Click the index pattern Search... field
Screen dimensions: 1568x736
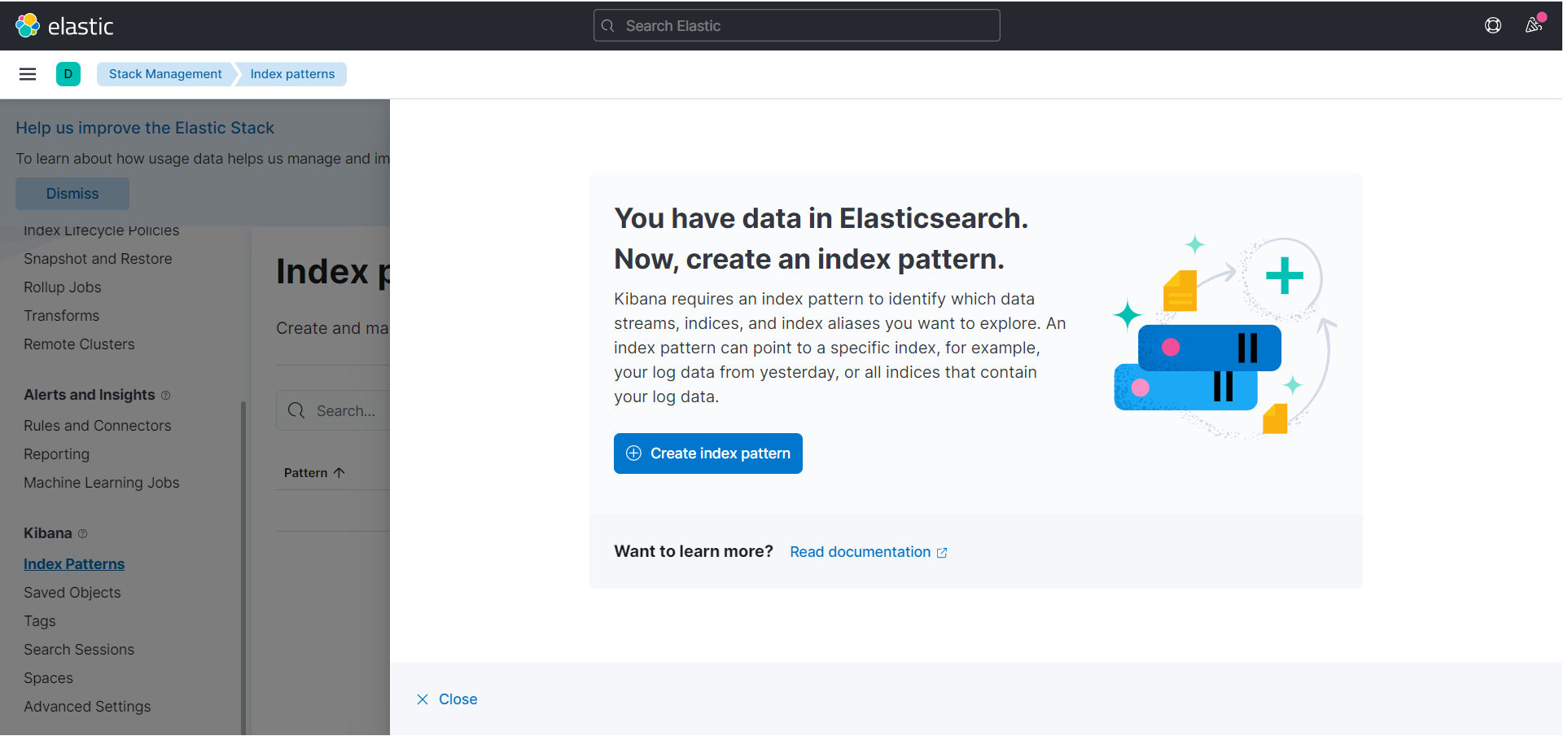pyautogui.click(x=334, y=411)
